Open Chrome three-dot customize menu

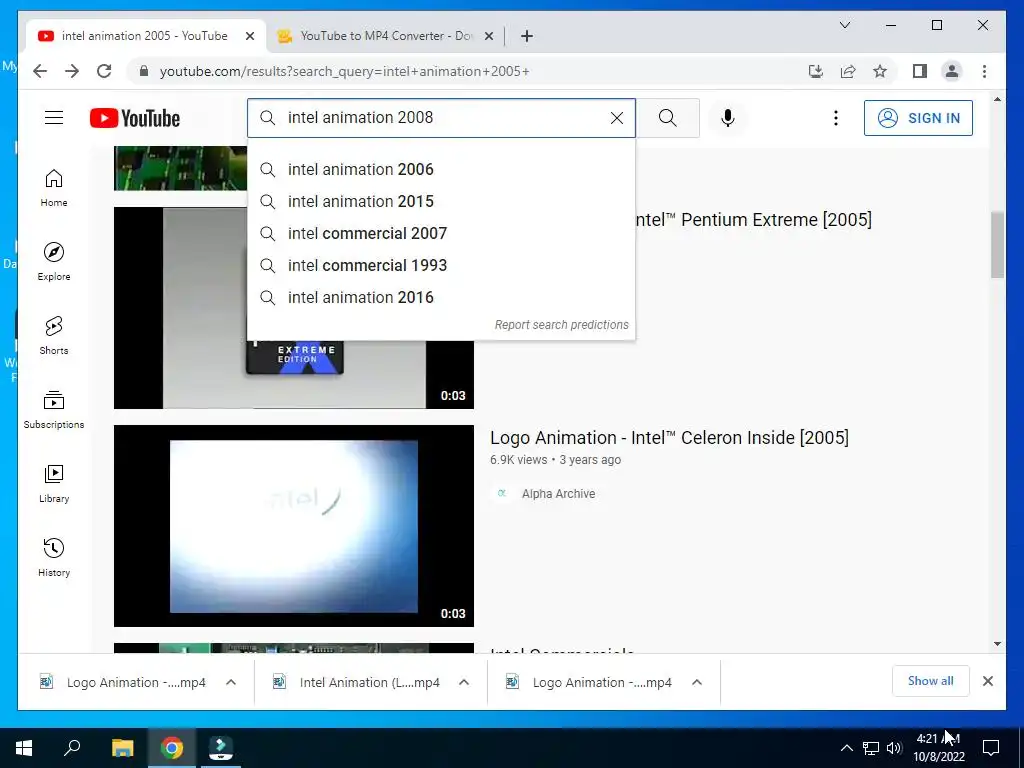[x=984, y=71]
